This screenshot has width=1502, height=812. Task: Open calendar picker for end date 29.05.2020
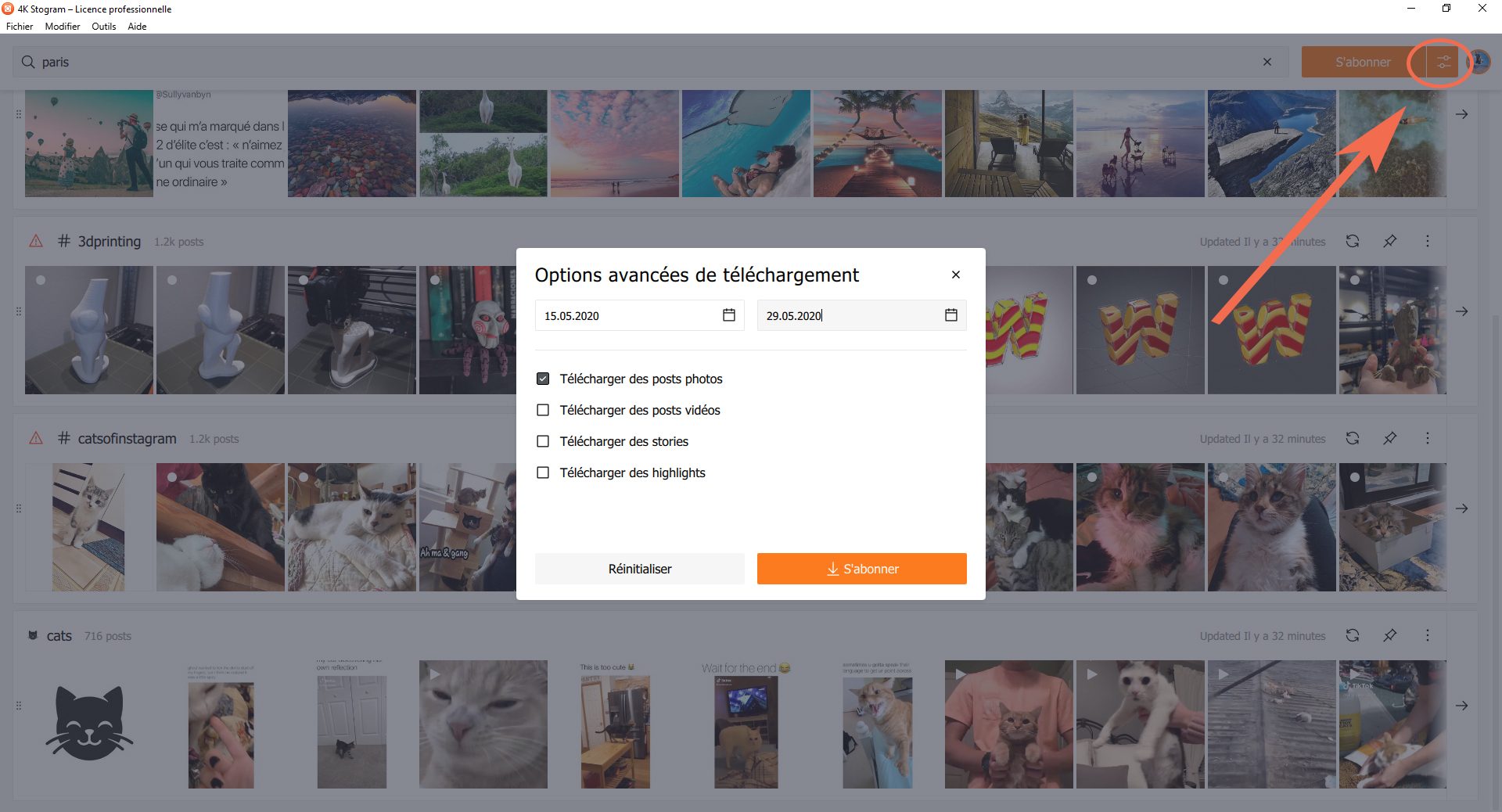950,315
